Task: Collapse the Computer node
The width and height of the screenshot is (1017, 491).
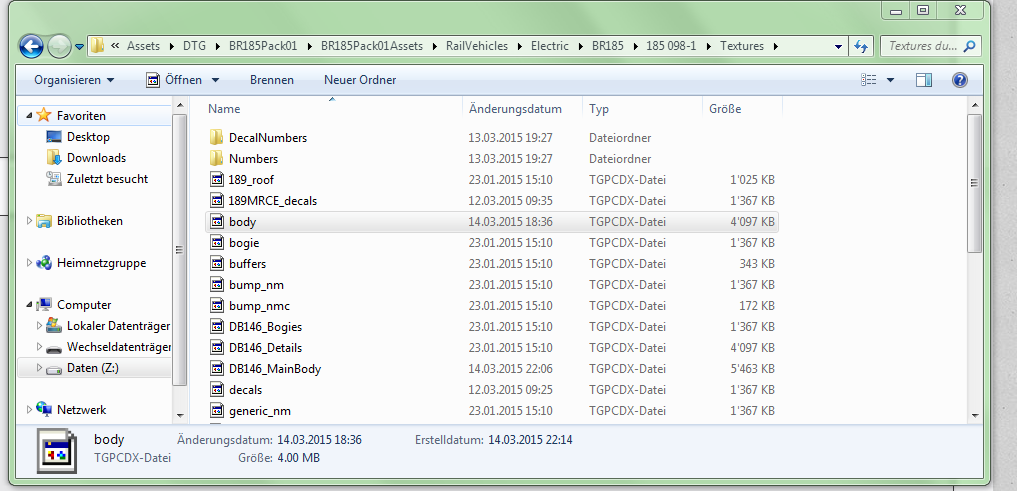Action: click(29, 305)
